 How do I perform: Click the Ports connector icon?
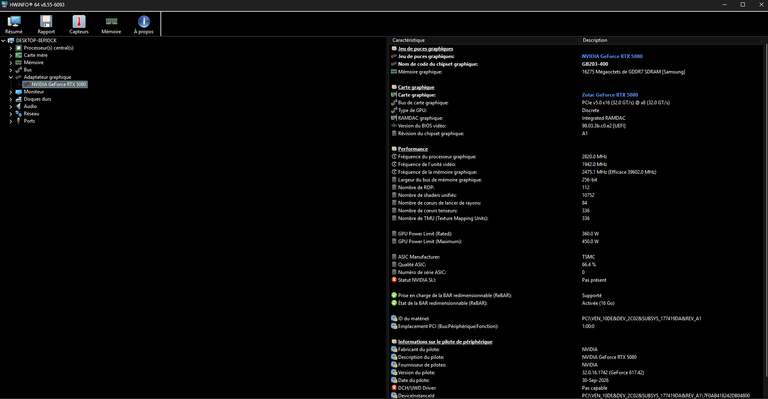point(19,121)
